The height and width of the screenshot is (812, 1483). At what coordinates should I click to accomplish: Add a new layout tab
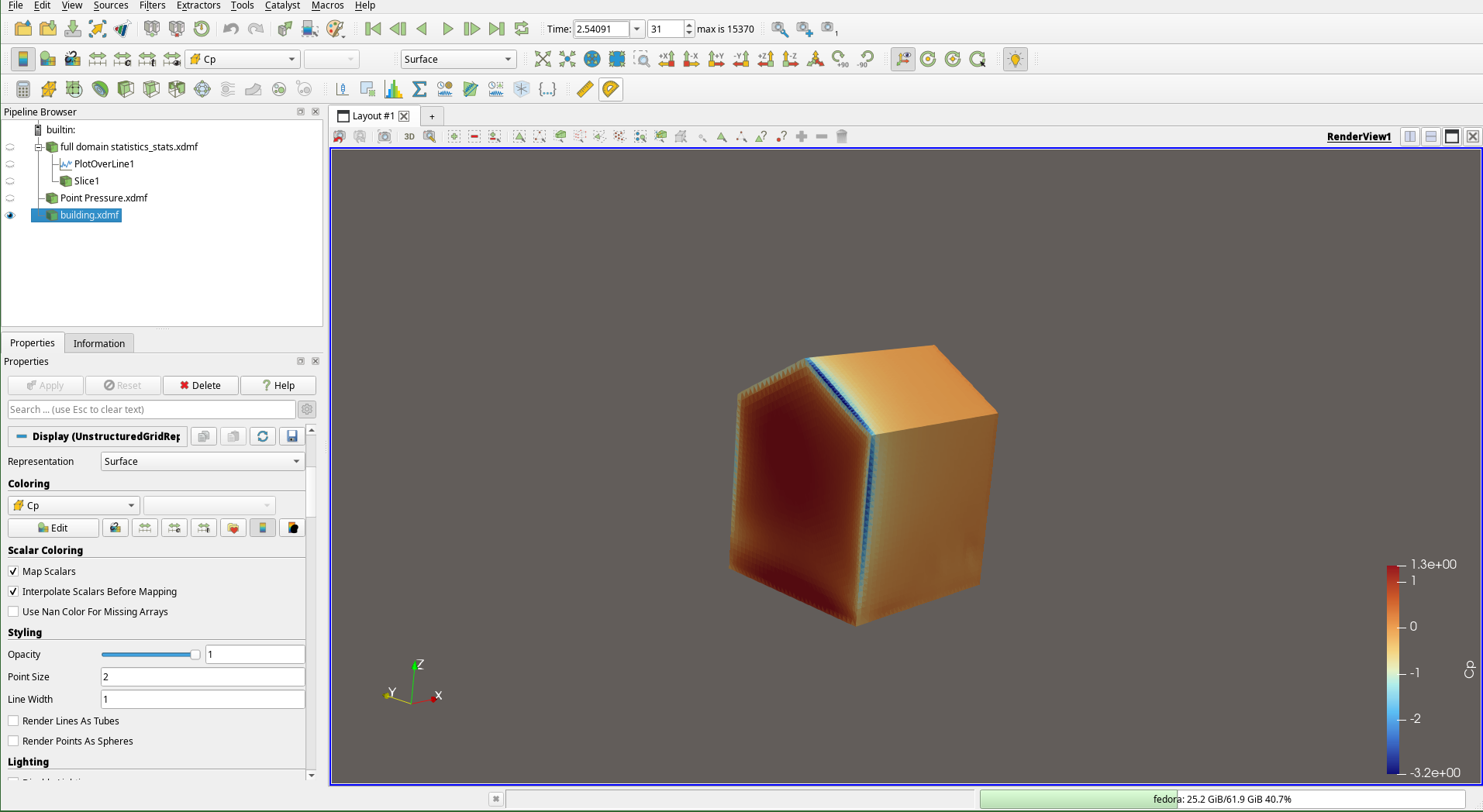pyautogui.click(x=432, y=116)
